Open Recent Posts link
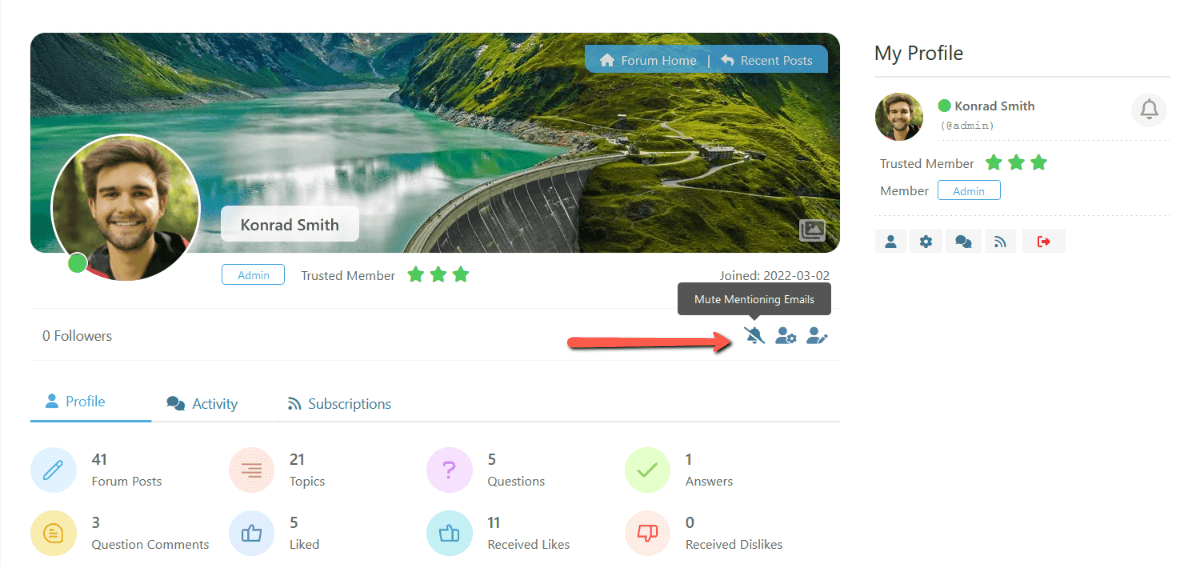 767,60
